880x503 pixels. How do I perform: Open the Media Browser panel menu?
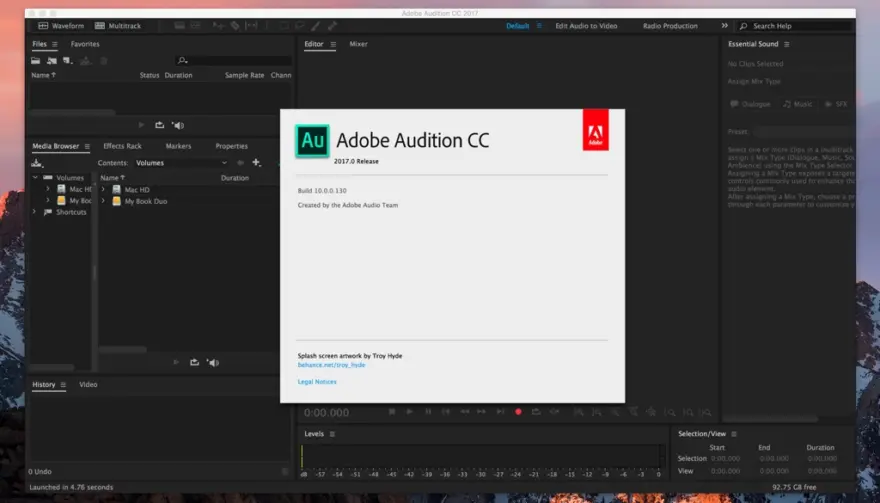87,146
